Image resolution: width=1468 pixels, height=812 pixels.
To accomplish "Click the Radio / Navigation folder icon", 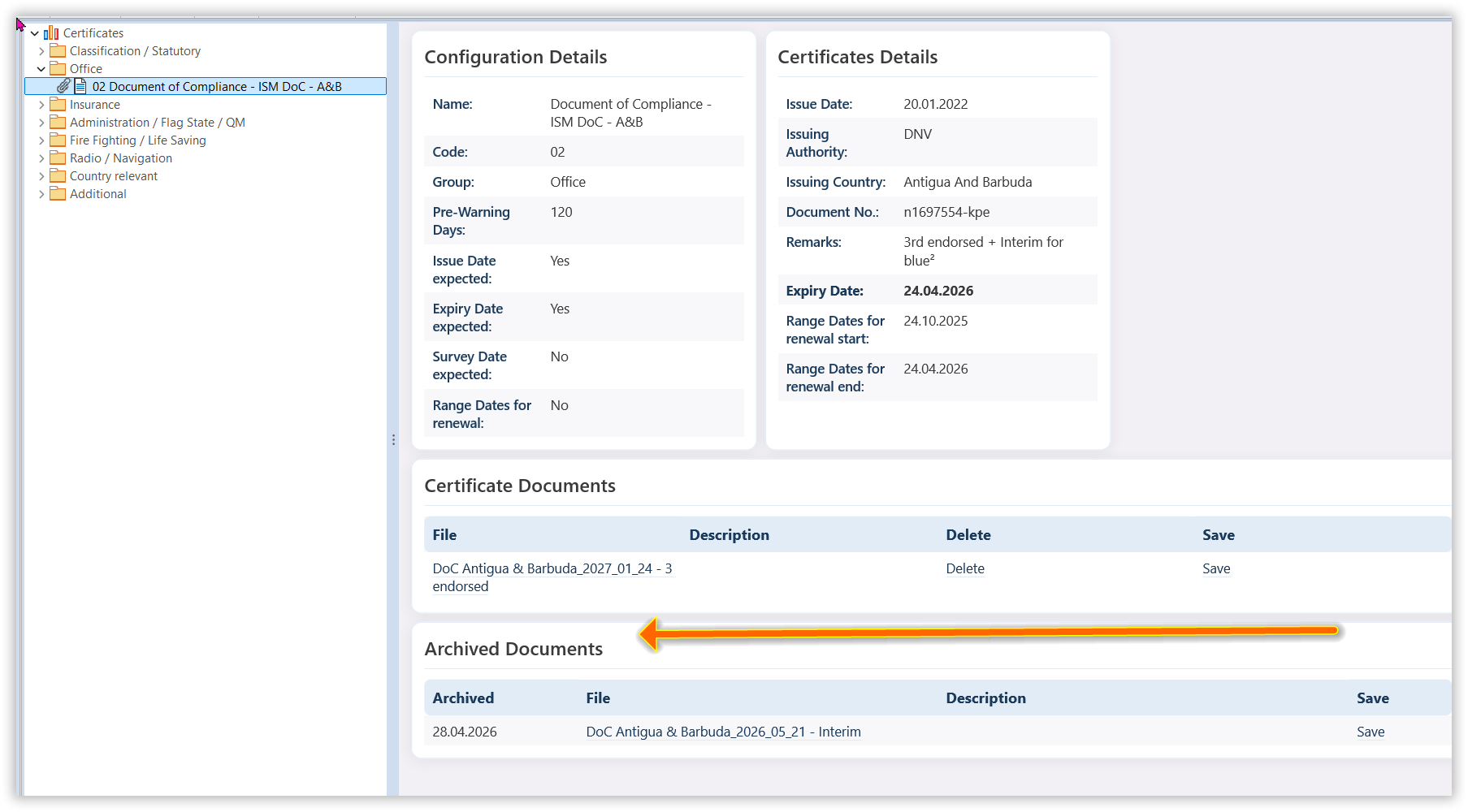I will pos(58,158).
